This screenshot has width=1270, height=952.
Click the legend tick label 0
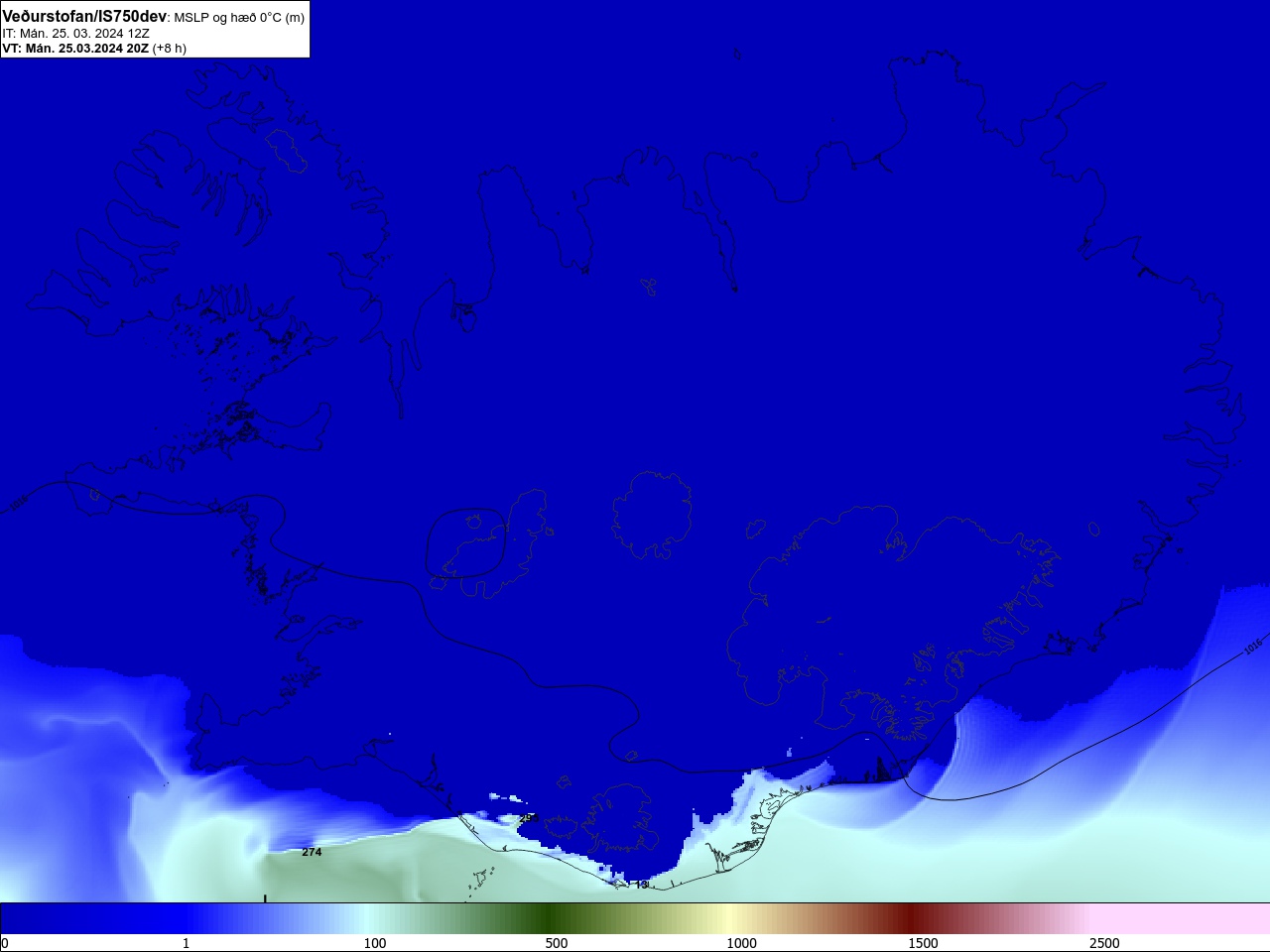(5, 943)
